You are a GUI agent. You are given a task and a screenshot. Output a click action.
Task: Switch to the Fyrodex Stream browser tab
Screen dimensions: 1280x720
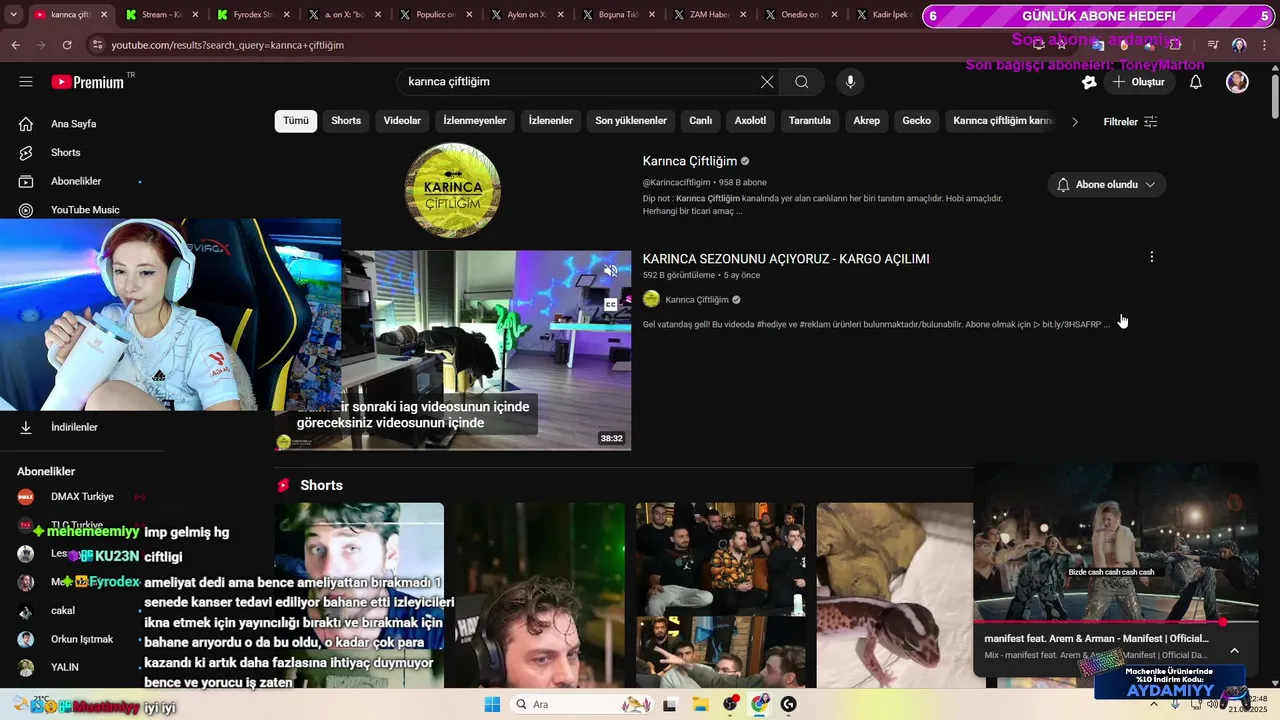[252, 15]
